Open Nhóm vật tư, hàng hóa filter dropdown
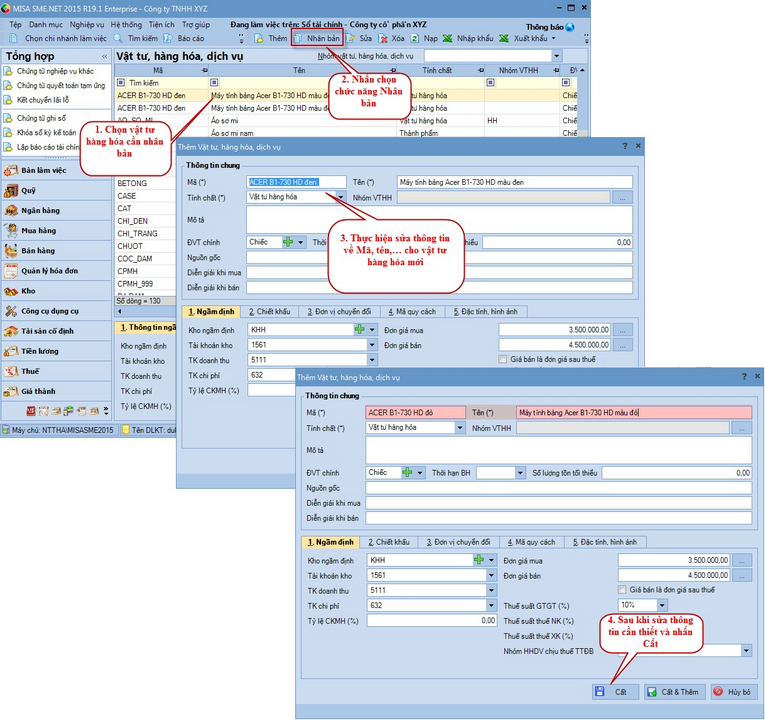Image resolution: width=765 pixels, height=720 pixels. [556, 56]
